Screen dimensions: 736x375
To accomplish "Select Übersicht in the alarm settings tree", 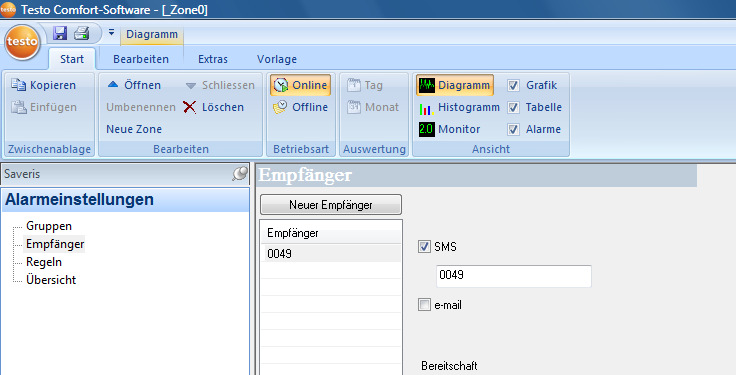I will coord(51,280).
